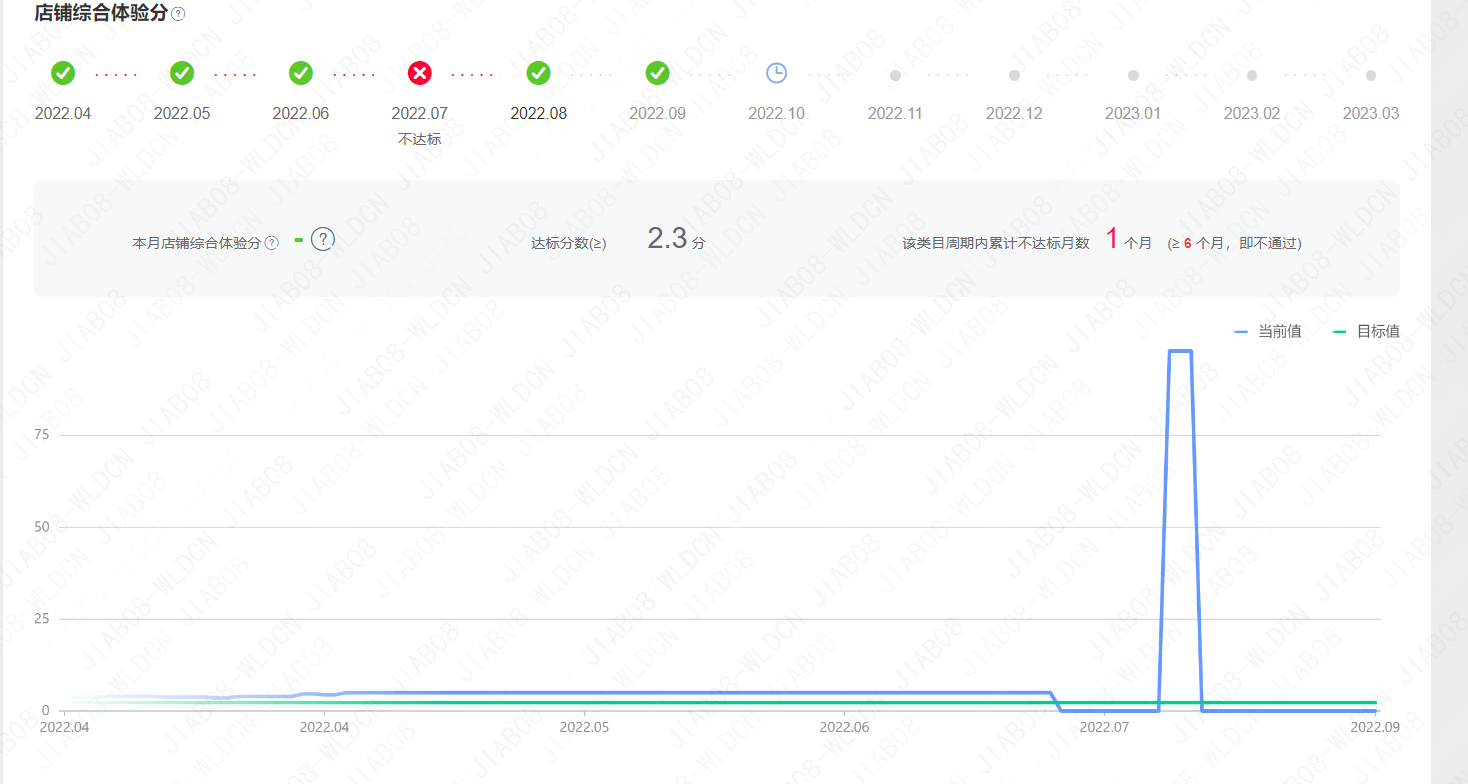1468x784 pixels.
Task: Click the 达标分数(≥) label
Action: [x=569, y=243]
